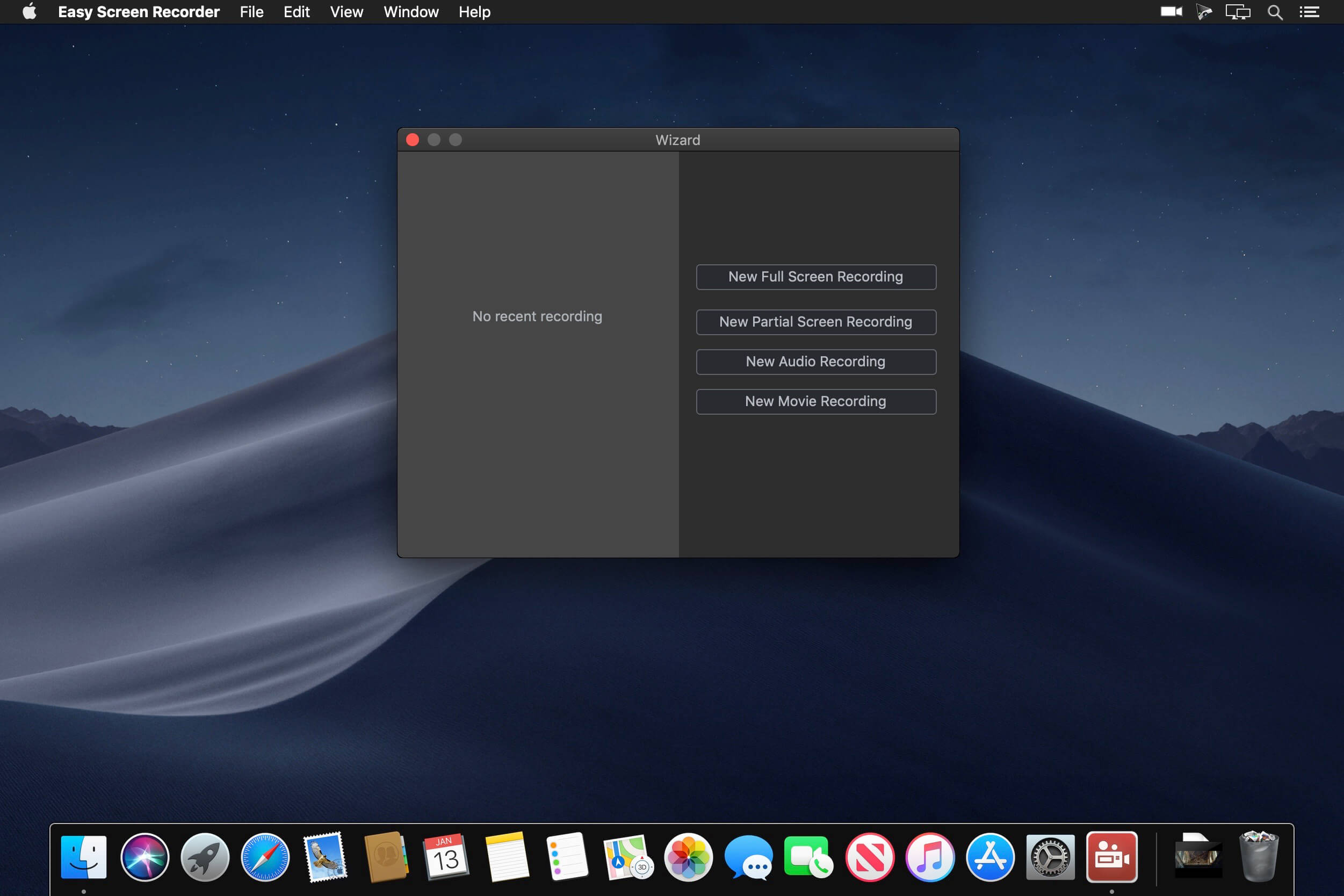The width and height of the screenshot is (1344, 896).
Task: Open the Trash in the Dock
Action: point(1258,857)
